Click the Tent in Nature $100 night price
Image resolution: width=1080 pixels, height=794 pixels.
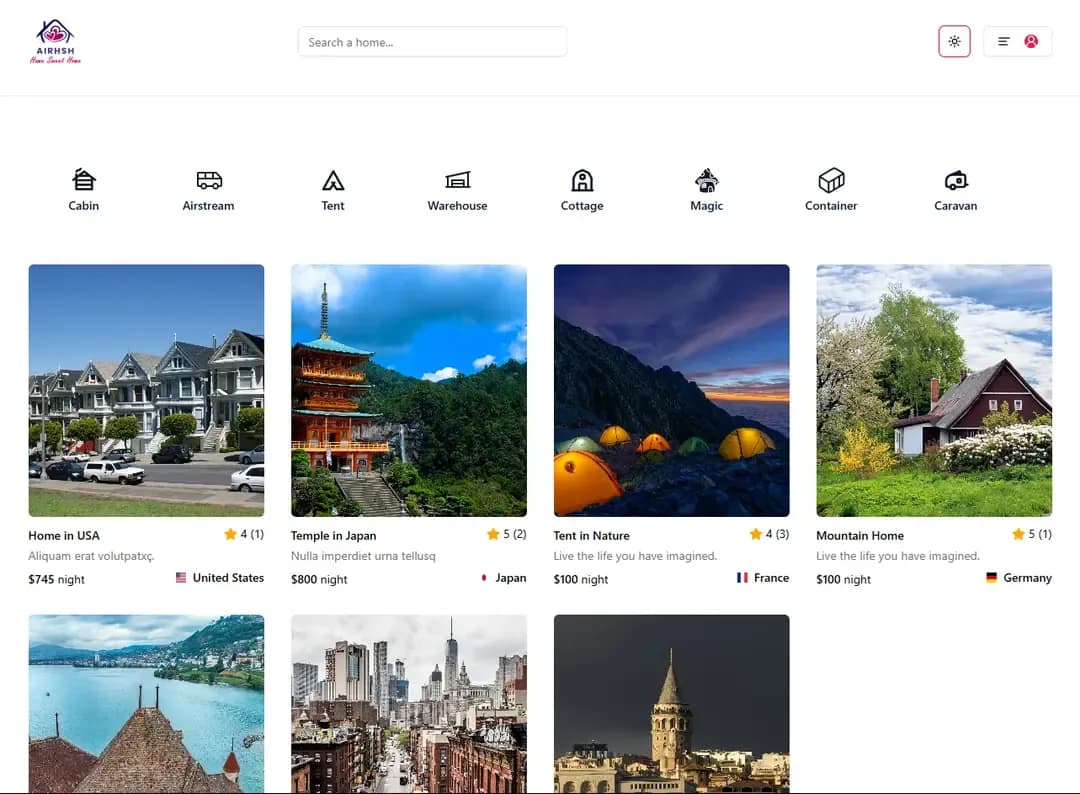(x=581, y=580)
